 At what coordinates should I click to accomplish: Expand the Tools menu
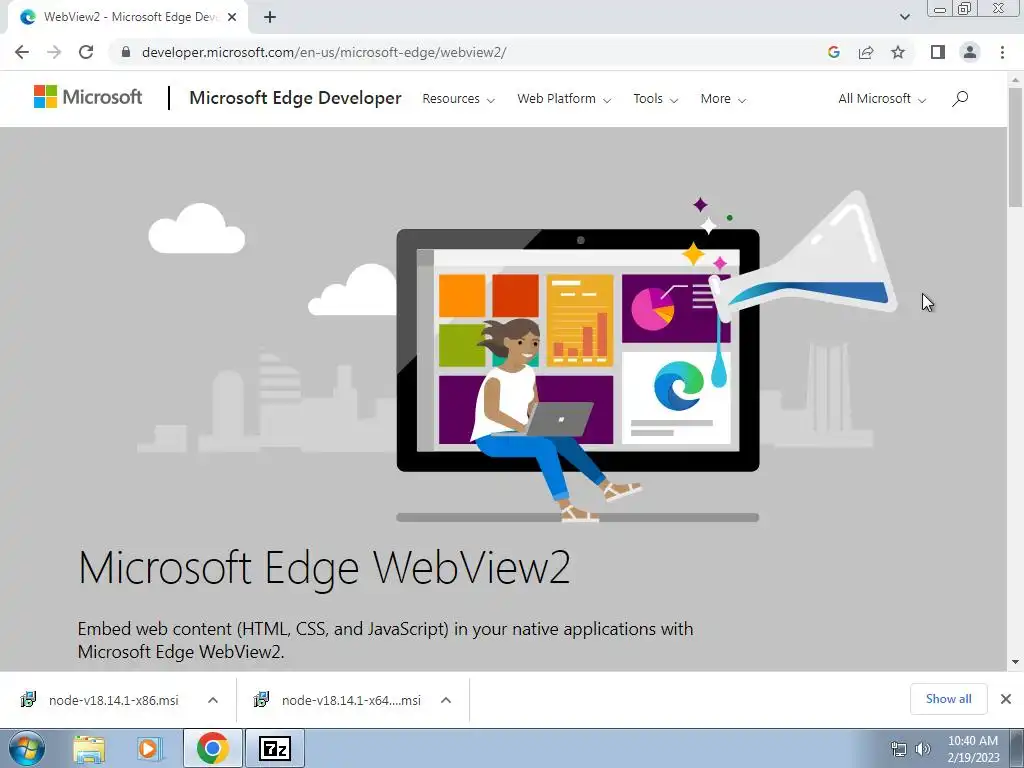tap(656, 99)
